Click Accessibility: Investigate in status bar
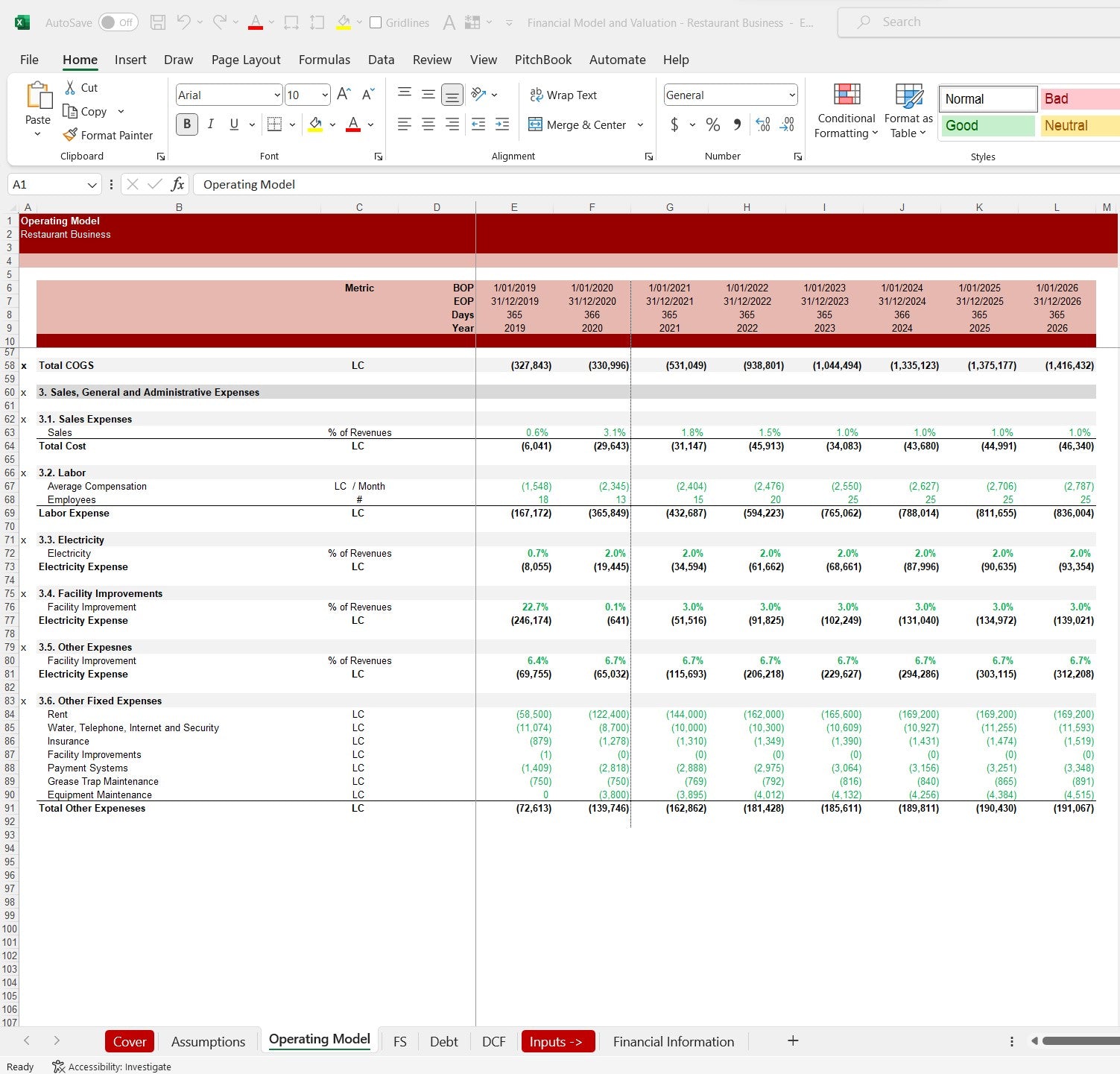The height and width of the screenshot is (1074, 1120). point(112,1067)
